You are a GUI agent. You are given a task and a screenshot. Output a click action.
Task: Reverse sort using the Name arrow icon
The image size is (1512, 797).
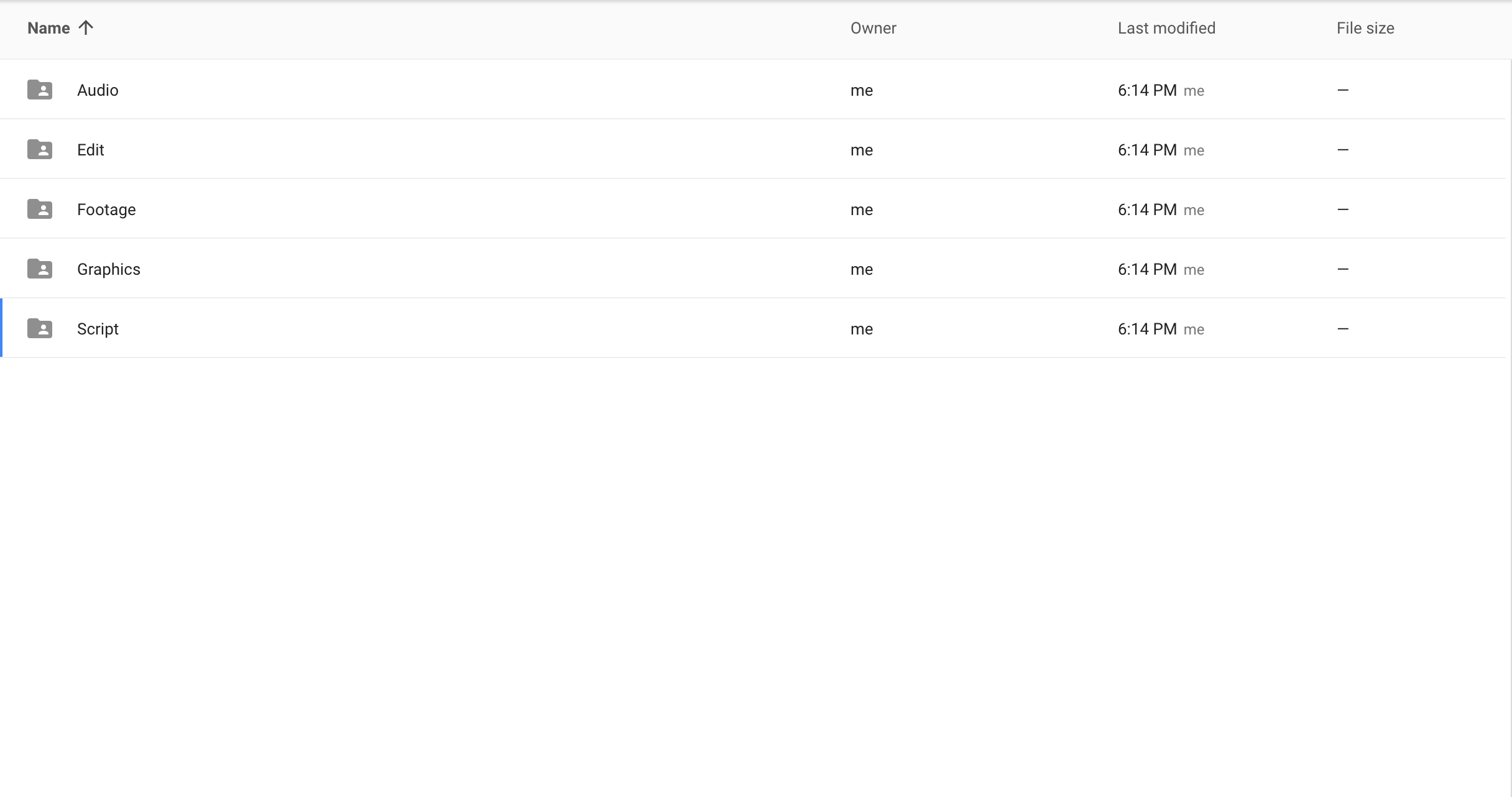click(86, 28)
